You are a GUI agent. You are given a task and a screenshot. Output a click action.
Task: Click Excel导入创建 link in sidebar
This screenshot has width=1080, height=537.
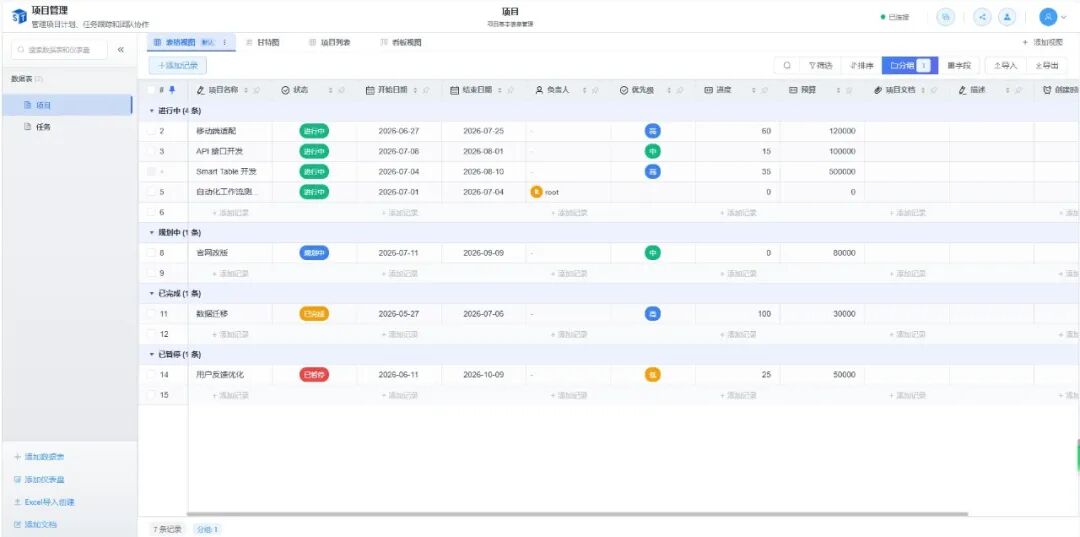click(44, 503)
